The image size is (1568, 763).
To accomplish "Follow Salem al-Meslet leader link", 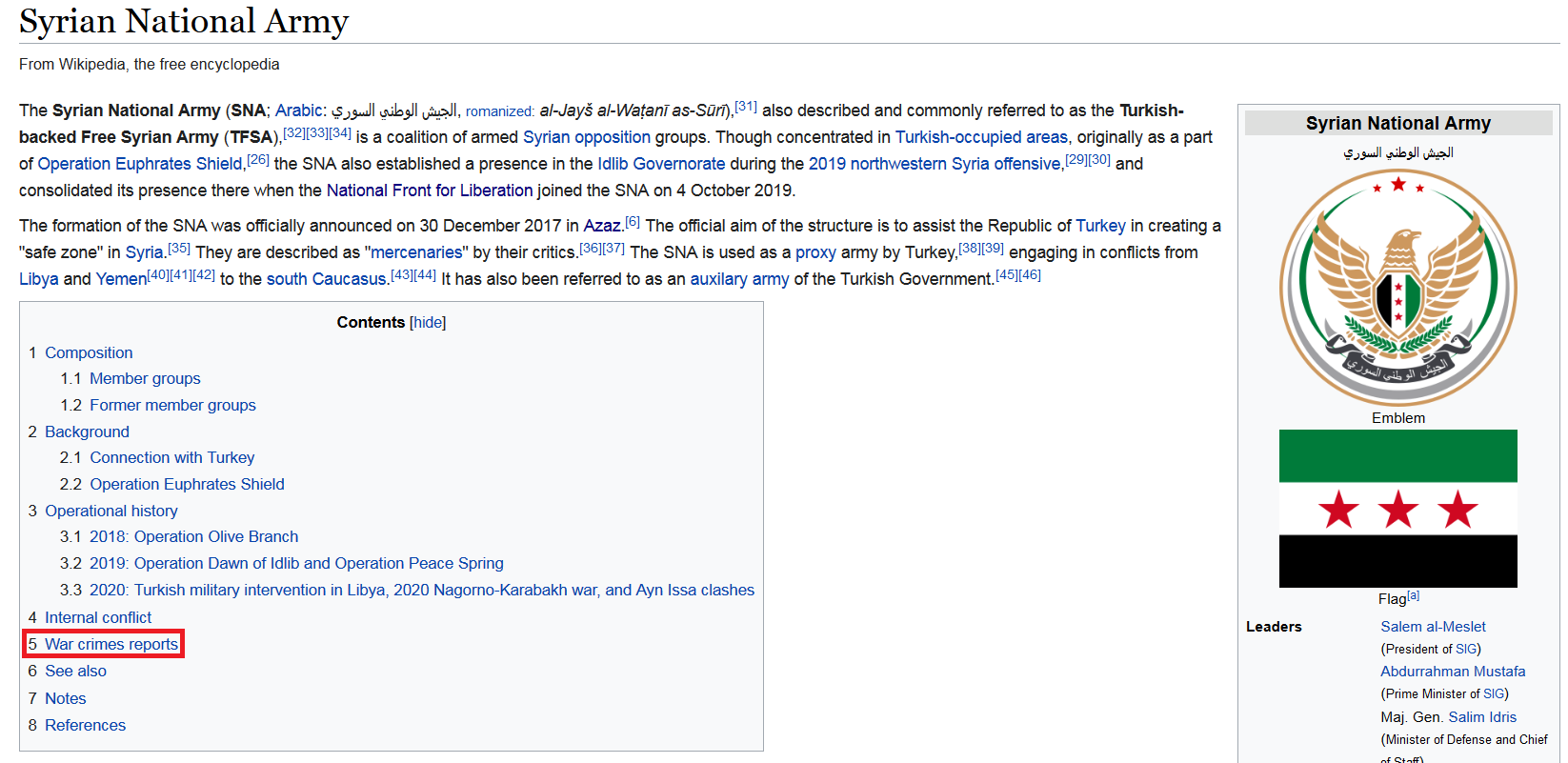I will pos(1433,626).
